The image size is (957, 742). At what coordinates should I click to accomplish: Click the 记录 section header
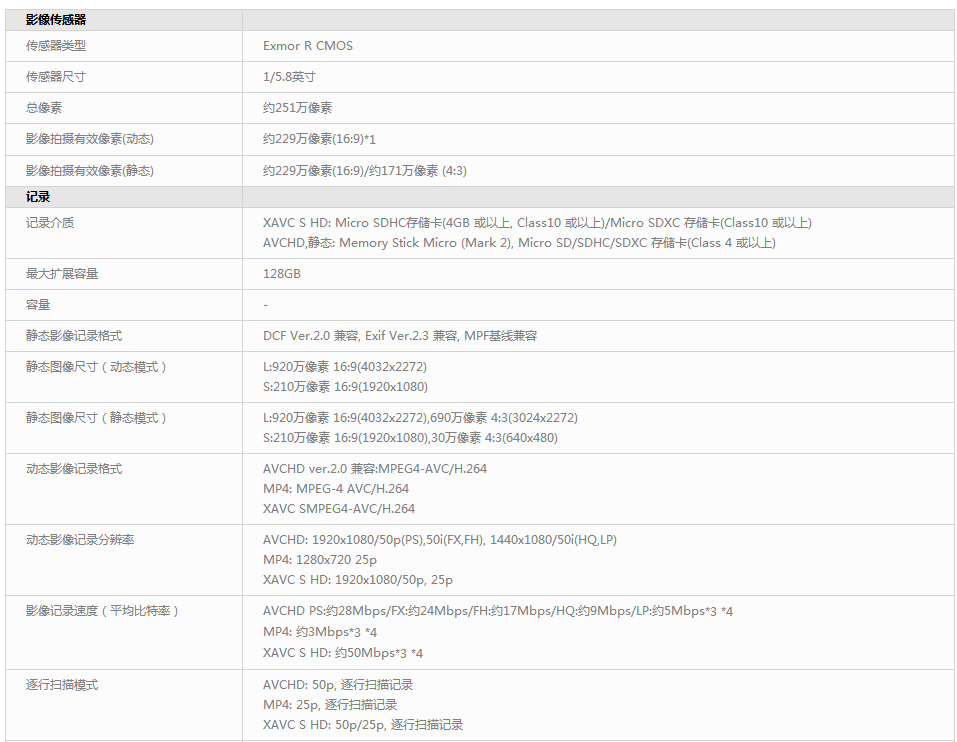point(38,197)
